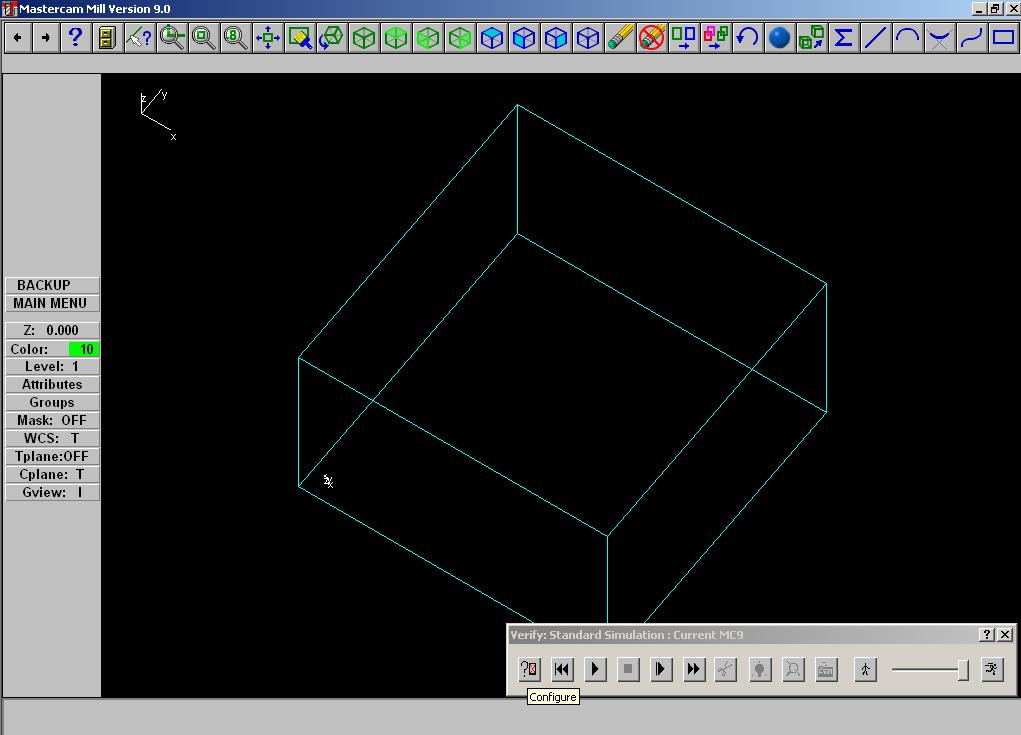Click the walking figure slow speed icon
Image resolution: width=1021 pixels, height=735 pixels.
(865, 669)
